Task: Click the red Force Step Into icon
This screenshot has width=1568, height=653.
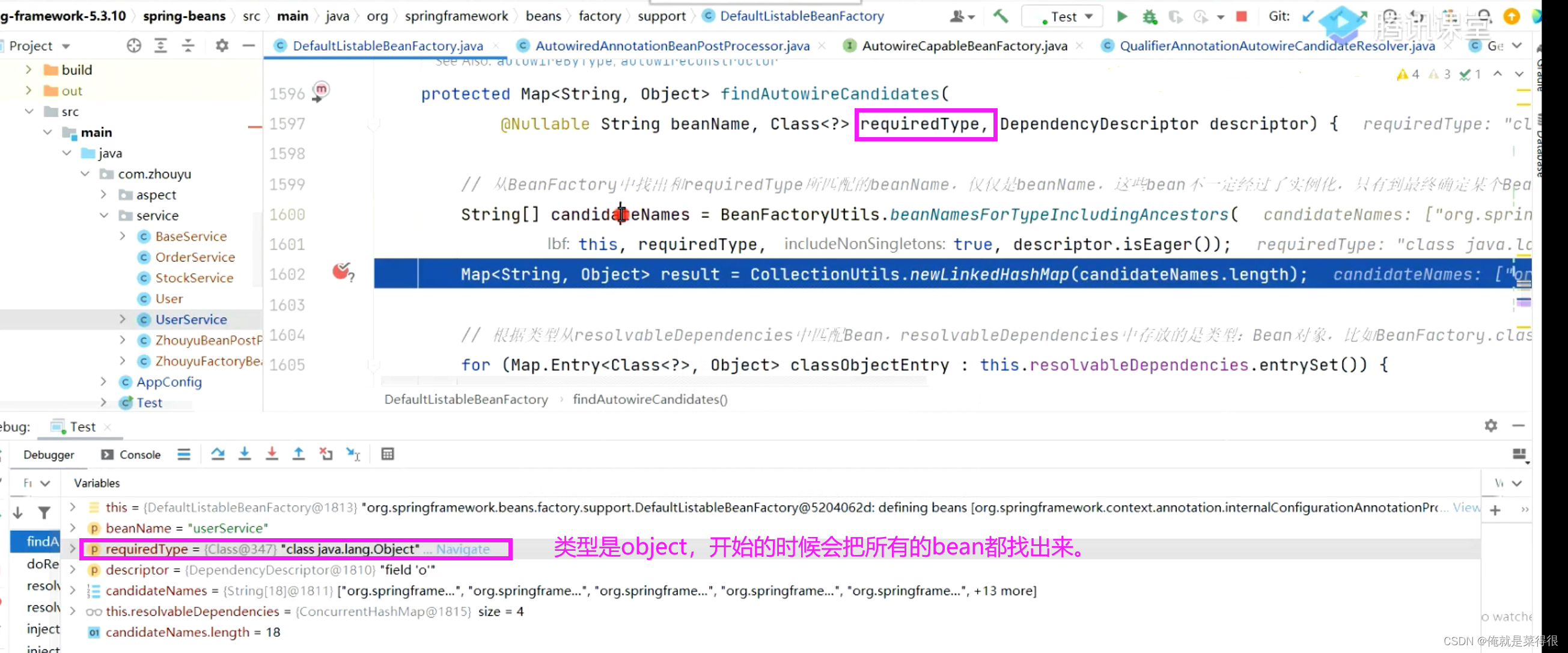Action: tap(272, 454)
